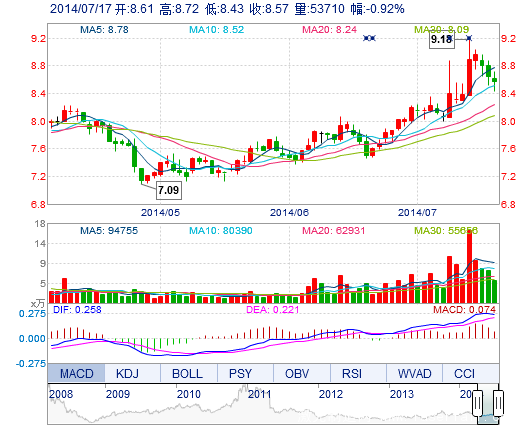
Task: Click the blue marker above the 9.18 peak
Action: point(469,38)
